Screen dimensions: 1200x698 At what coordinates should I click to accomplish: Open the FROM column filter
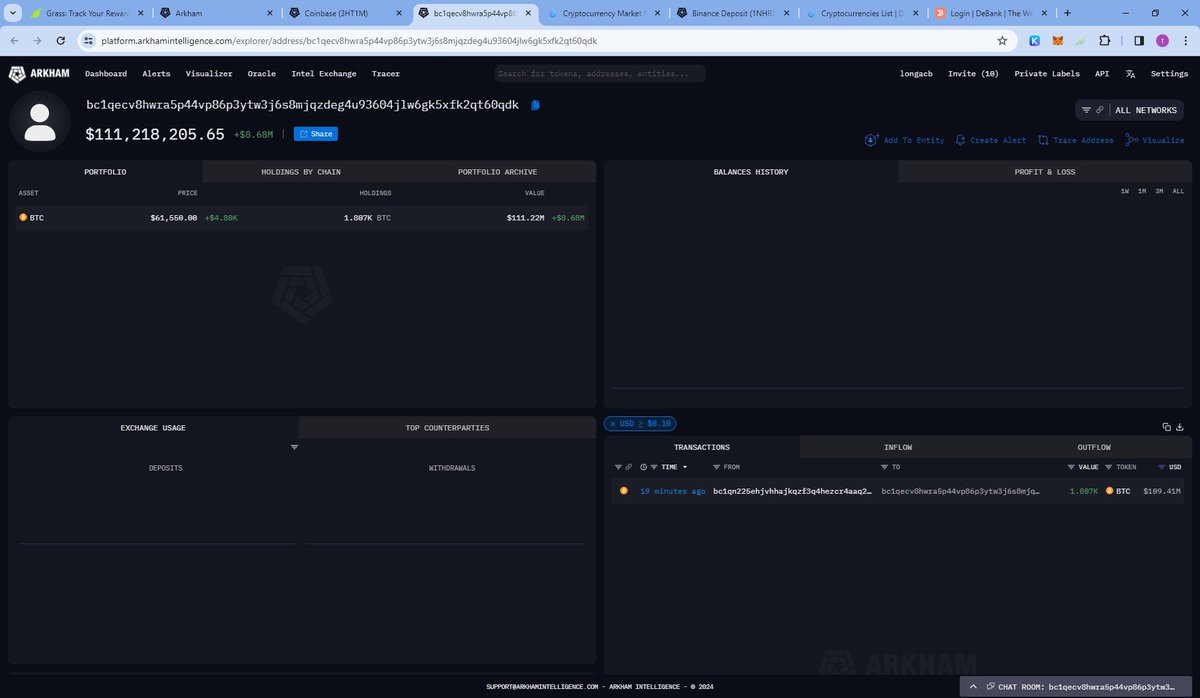click(716, 467)
